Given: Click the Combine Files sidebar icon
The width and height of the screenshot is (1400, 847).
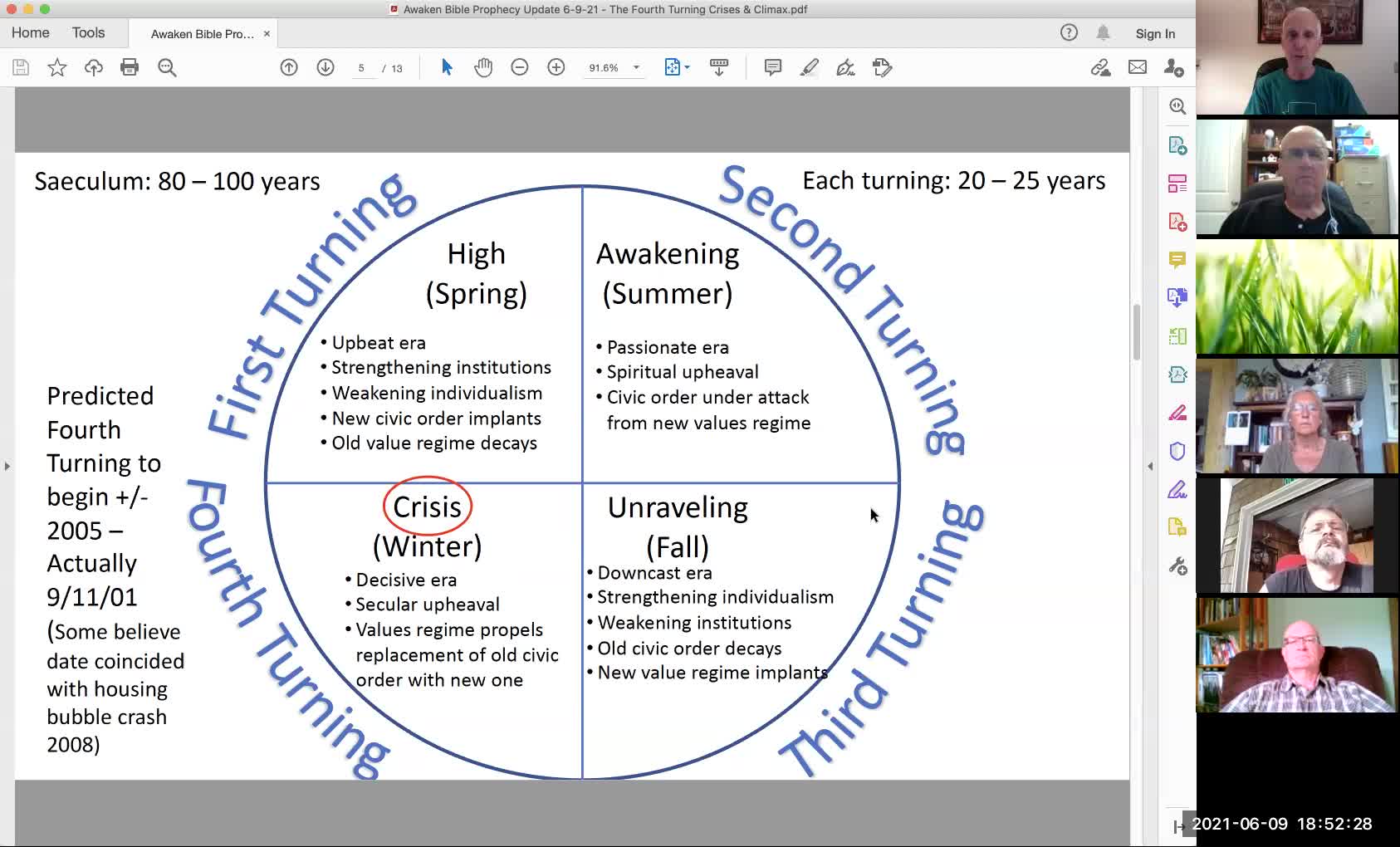Looking at the screenshot, I should pyautogui.click(x=1177, y=297).
